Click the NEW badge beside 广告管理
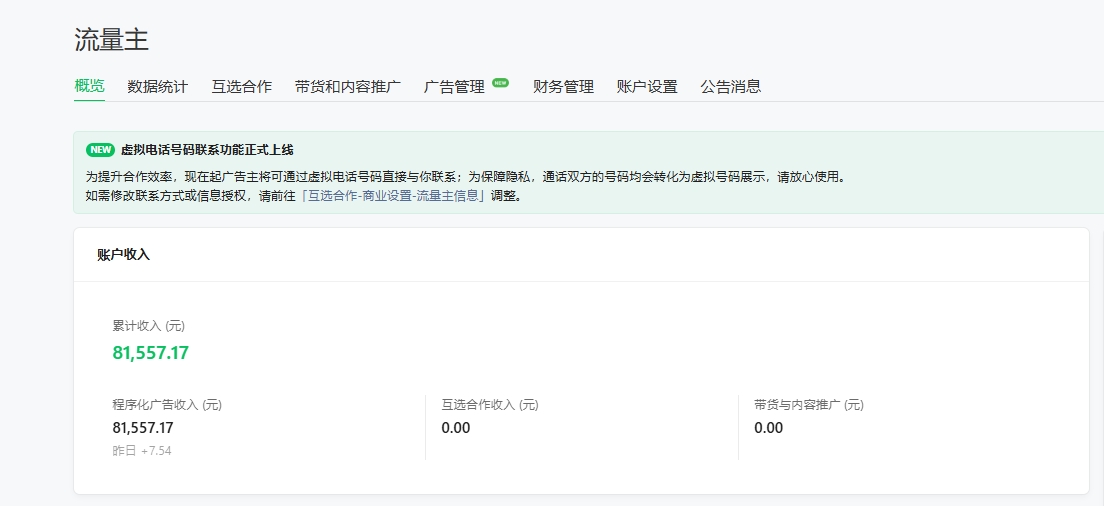Screen dimensions: 1104x506 pos(501,82)
